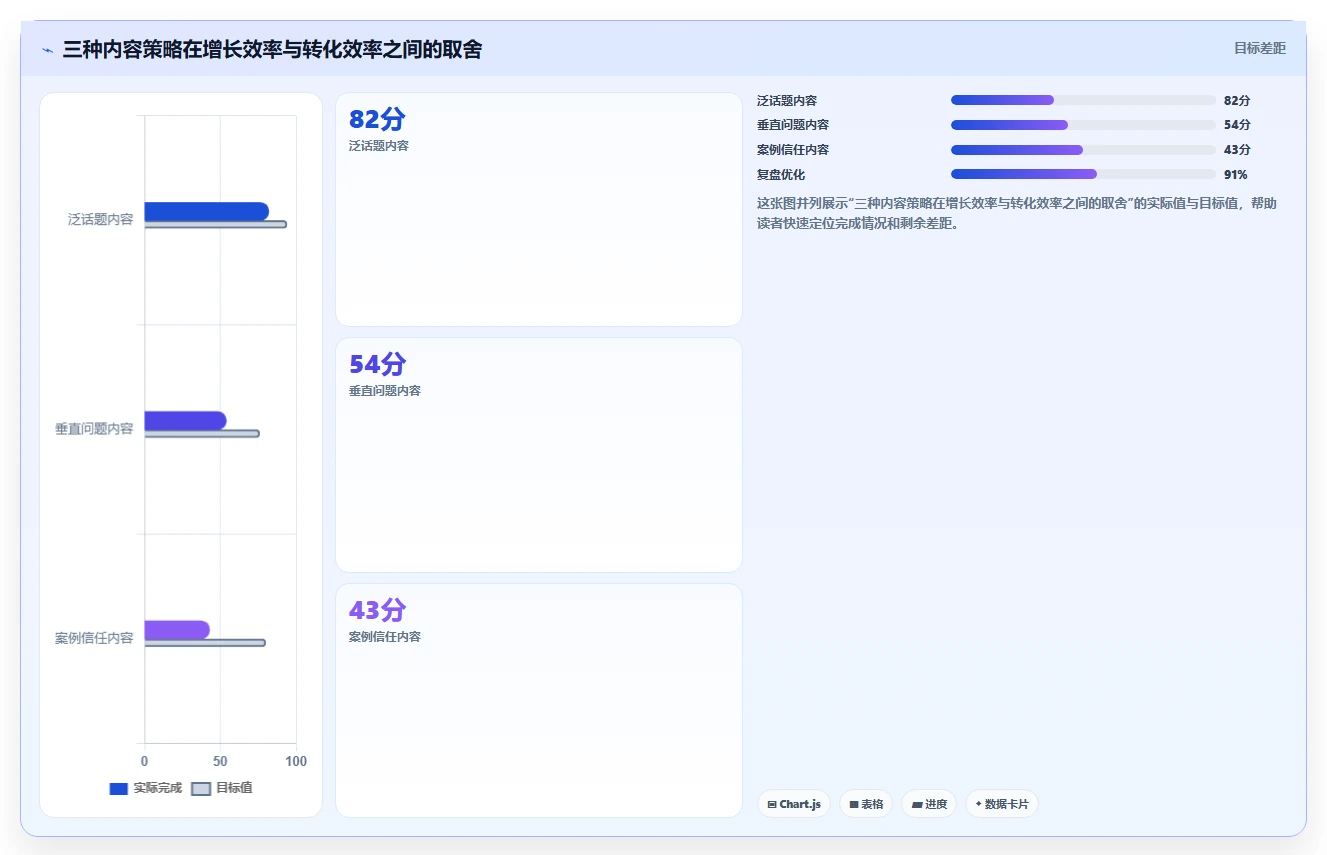This screenshot has width=1327, height=855.
Task: Click the 案例信任内容 label in the progress list
Action: [x=793, y=150]
